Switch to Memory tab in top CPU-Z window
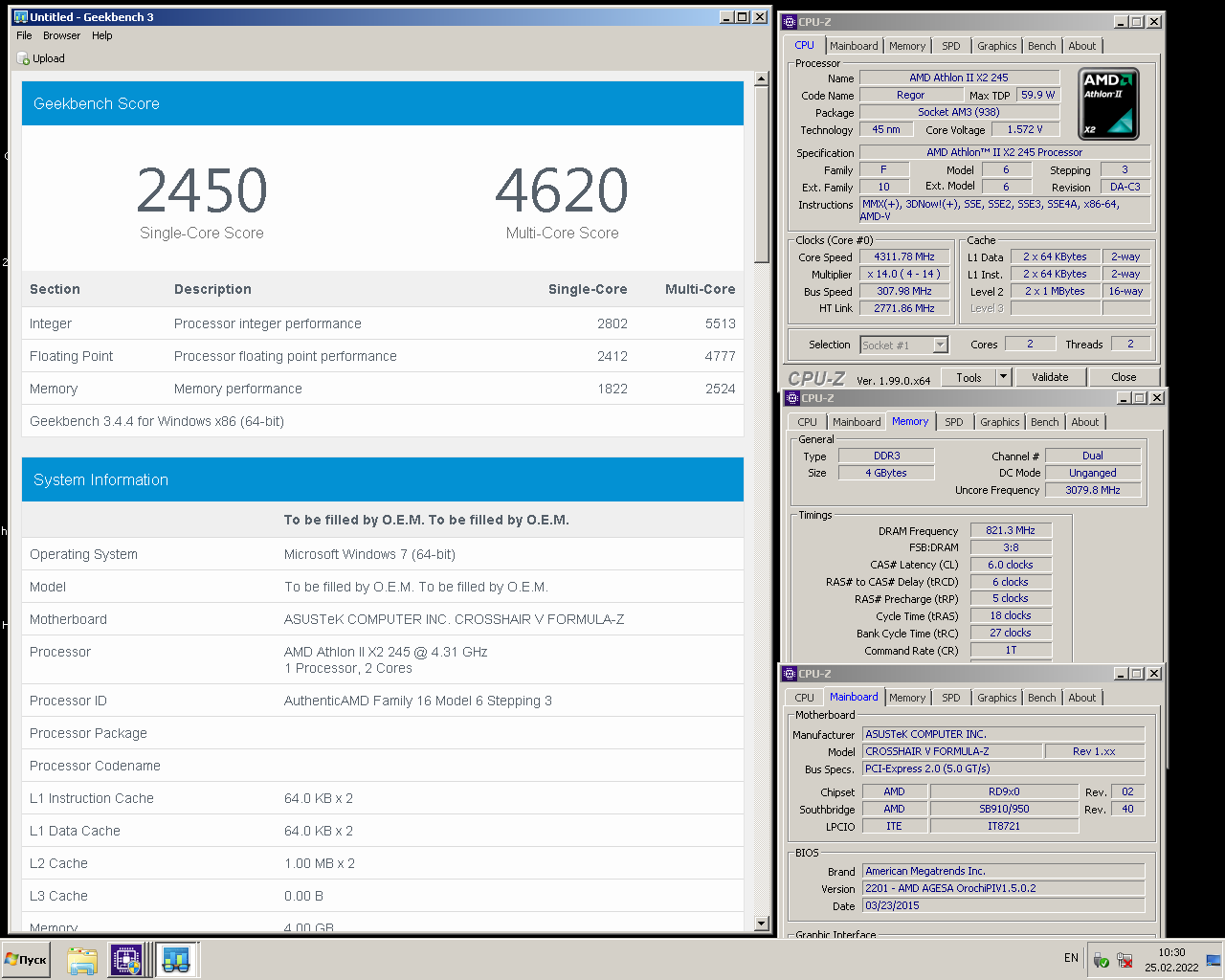 coord(907,46)
